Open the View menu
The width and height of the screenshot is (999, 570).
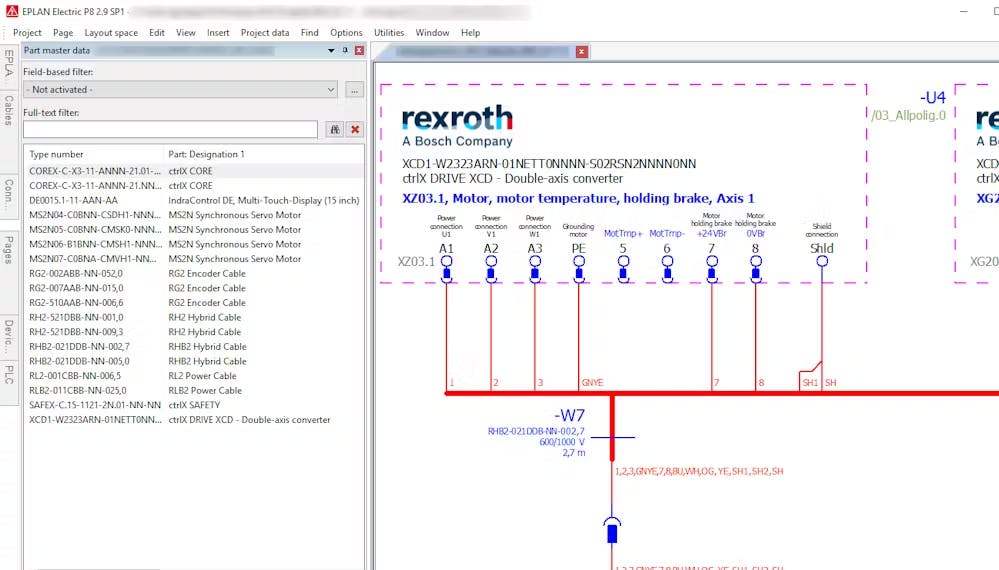(185, 32)
